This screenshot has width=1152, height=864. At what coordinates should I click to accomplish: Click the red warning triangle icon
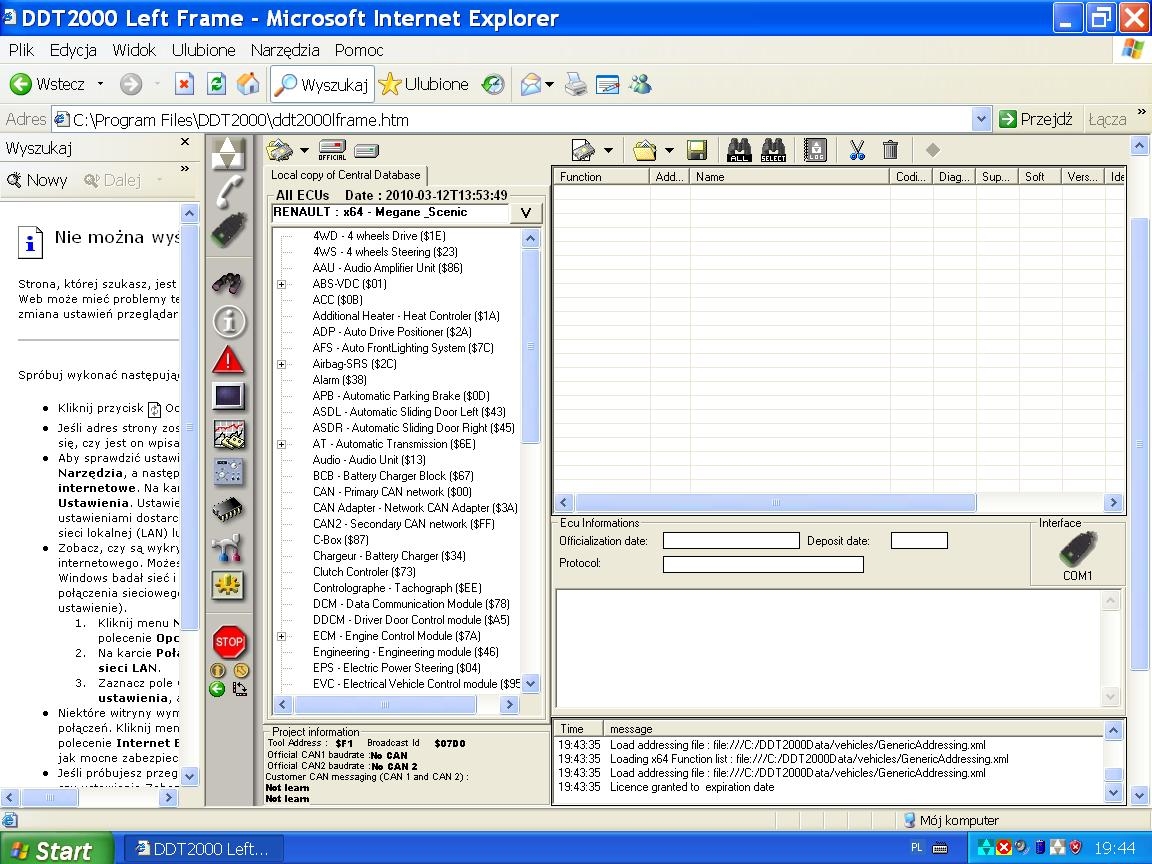[x=228, y=359]
